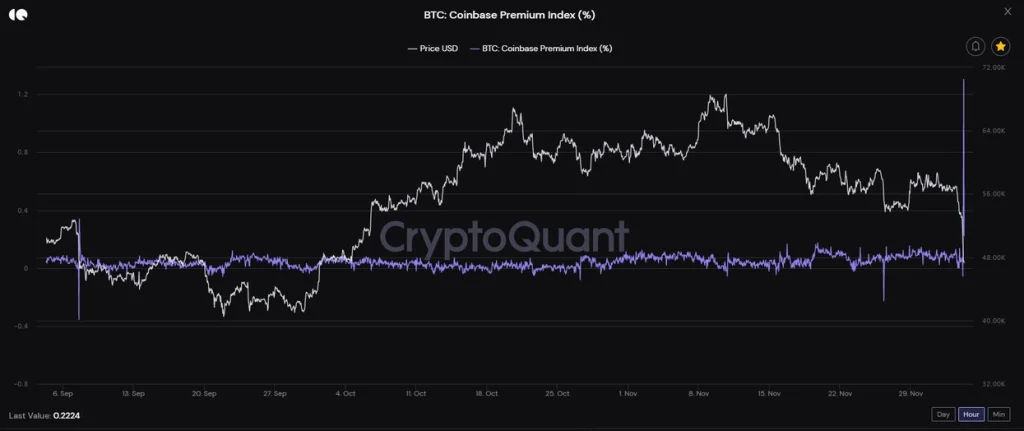Viewport: 1024px width, 431px height.
Task: Click the 64.00K price axis label
Action: pyautogui.click(x=994, y=131)
